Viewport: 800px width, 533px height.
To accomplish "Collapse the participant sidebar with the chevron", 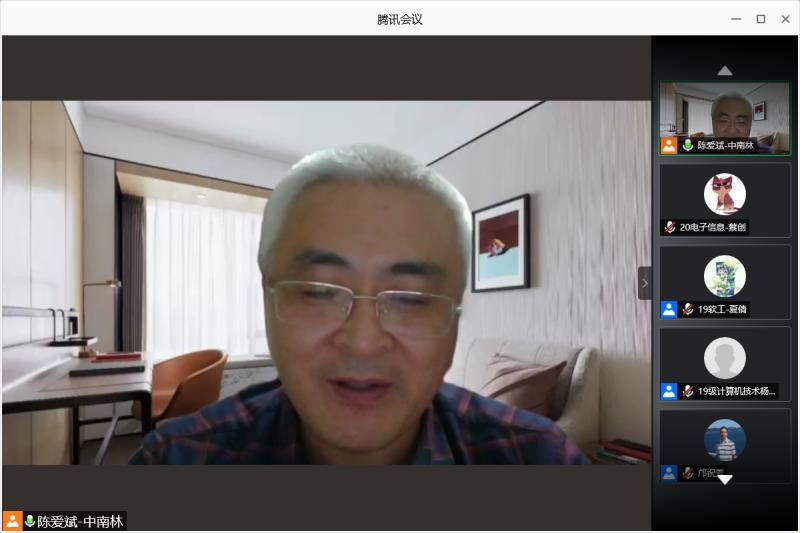I will coord(644,283).
